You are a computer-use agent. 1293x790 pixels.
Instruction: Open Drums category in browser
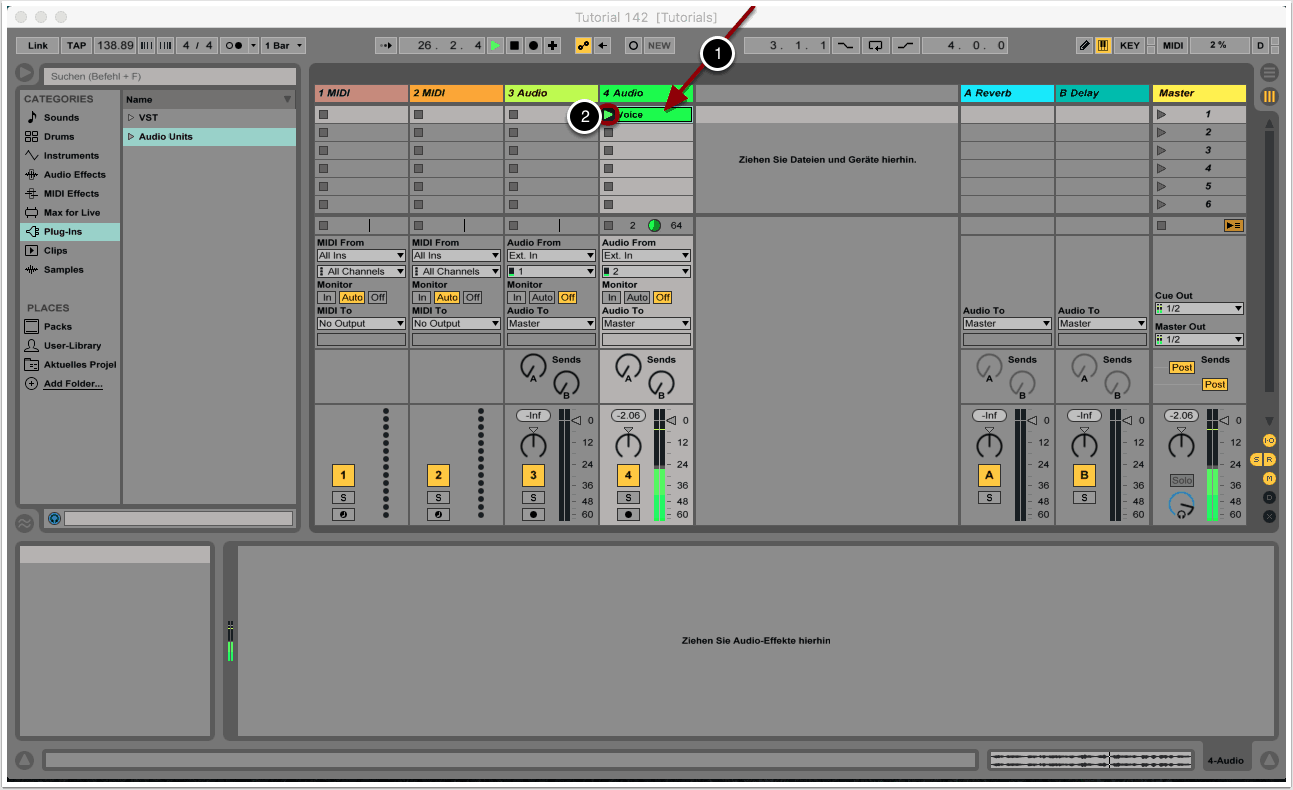click(61, 137)
